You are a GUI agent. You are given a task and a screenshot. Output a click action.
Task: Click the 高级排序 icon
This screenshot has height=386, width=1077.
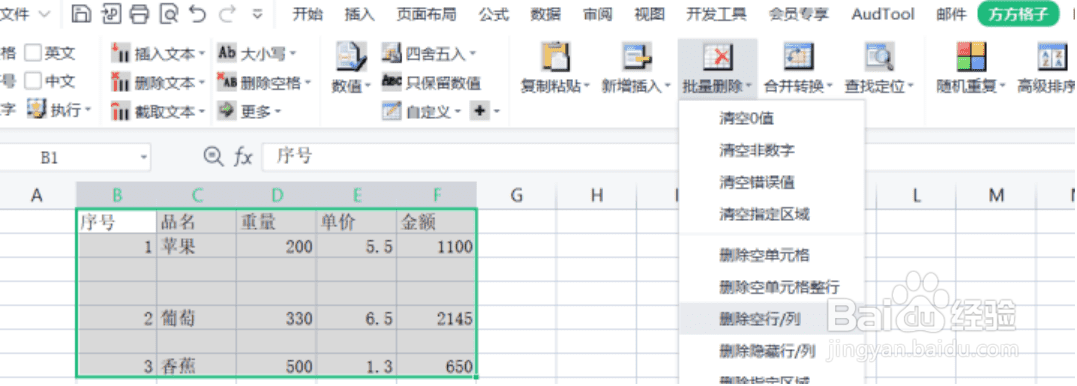coord(1052,57)
